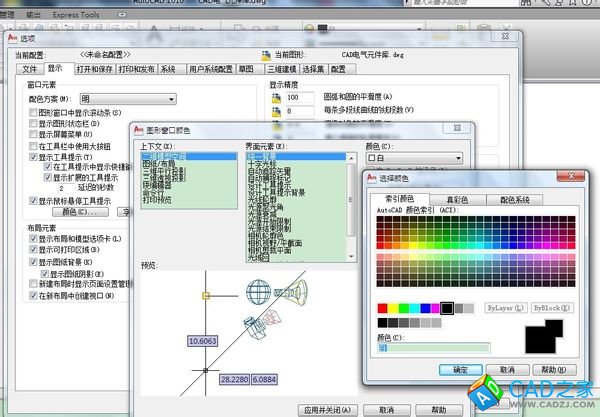
Task: Switch to the 真彩色 tab
Action: point(458,200)
